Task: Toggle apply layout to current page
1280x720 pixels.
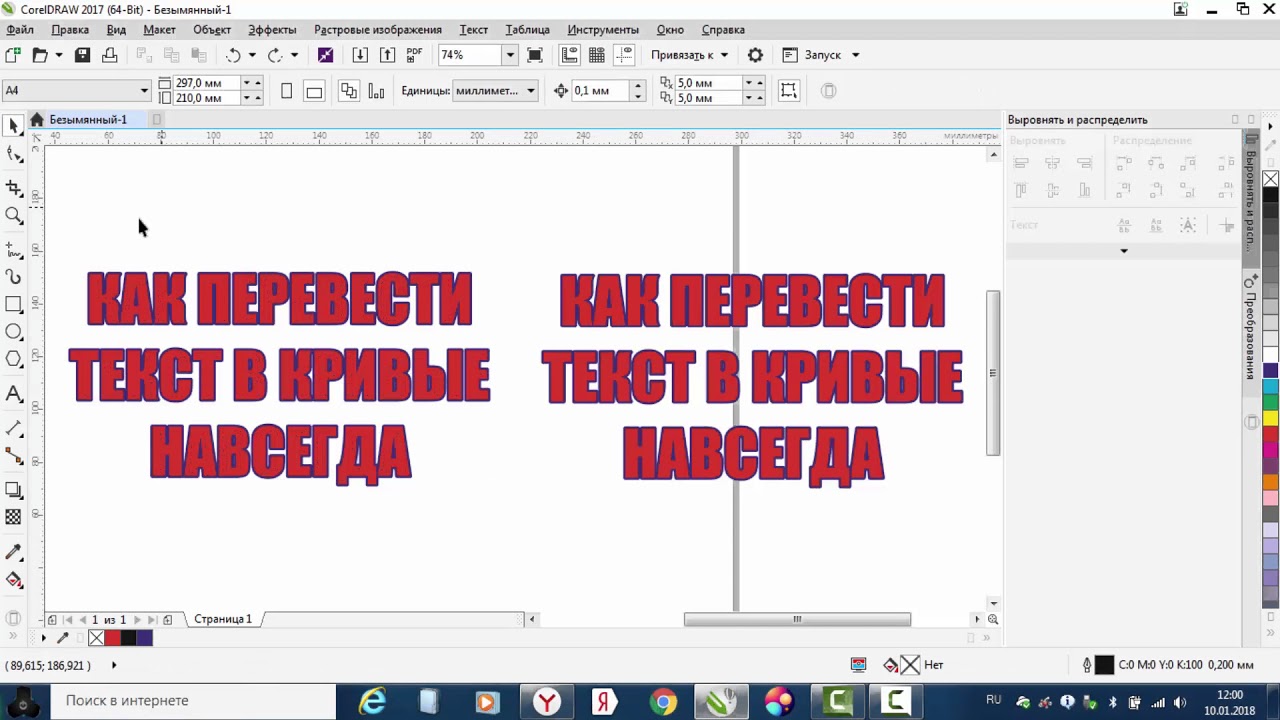Action: point(376,91)
